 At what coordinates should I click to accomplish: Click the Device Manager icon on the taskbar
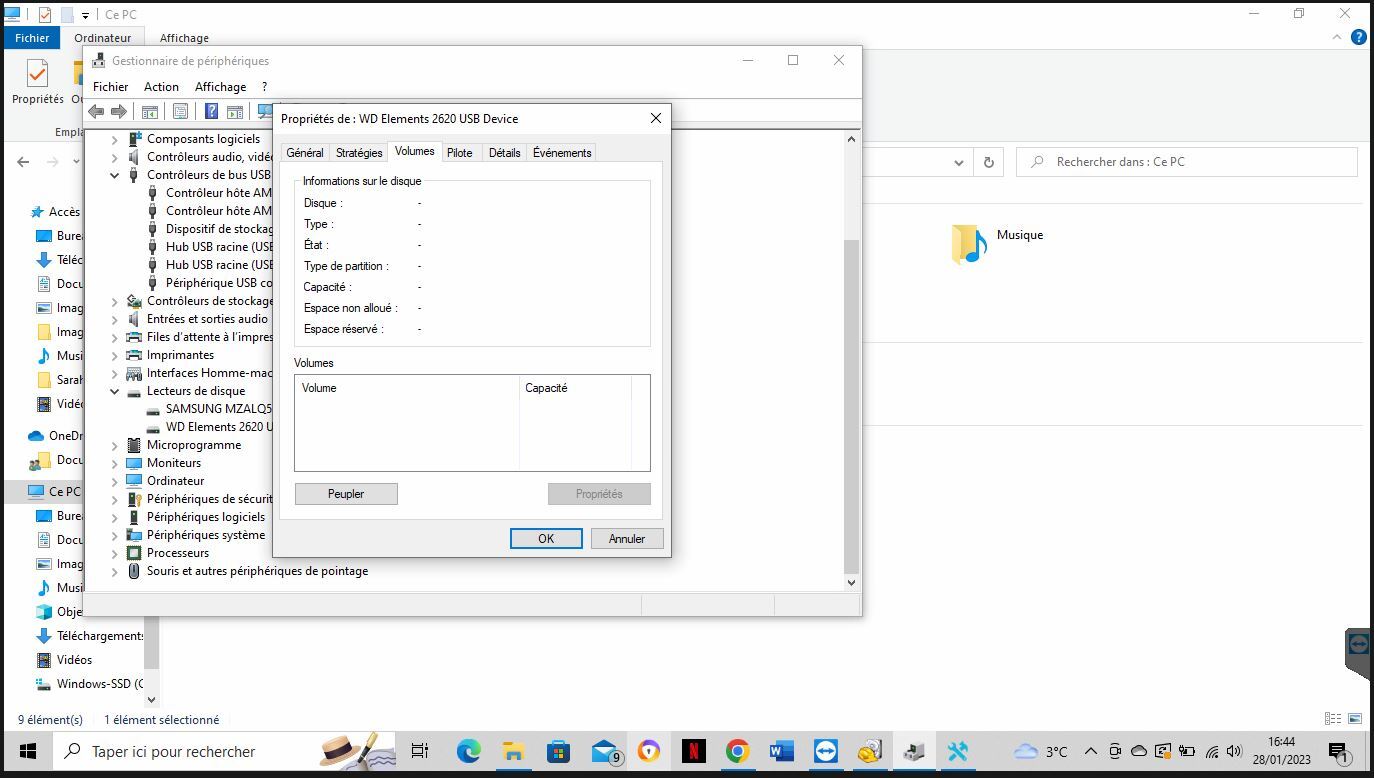(913, 751)
